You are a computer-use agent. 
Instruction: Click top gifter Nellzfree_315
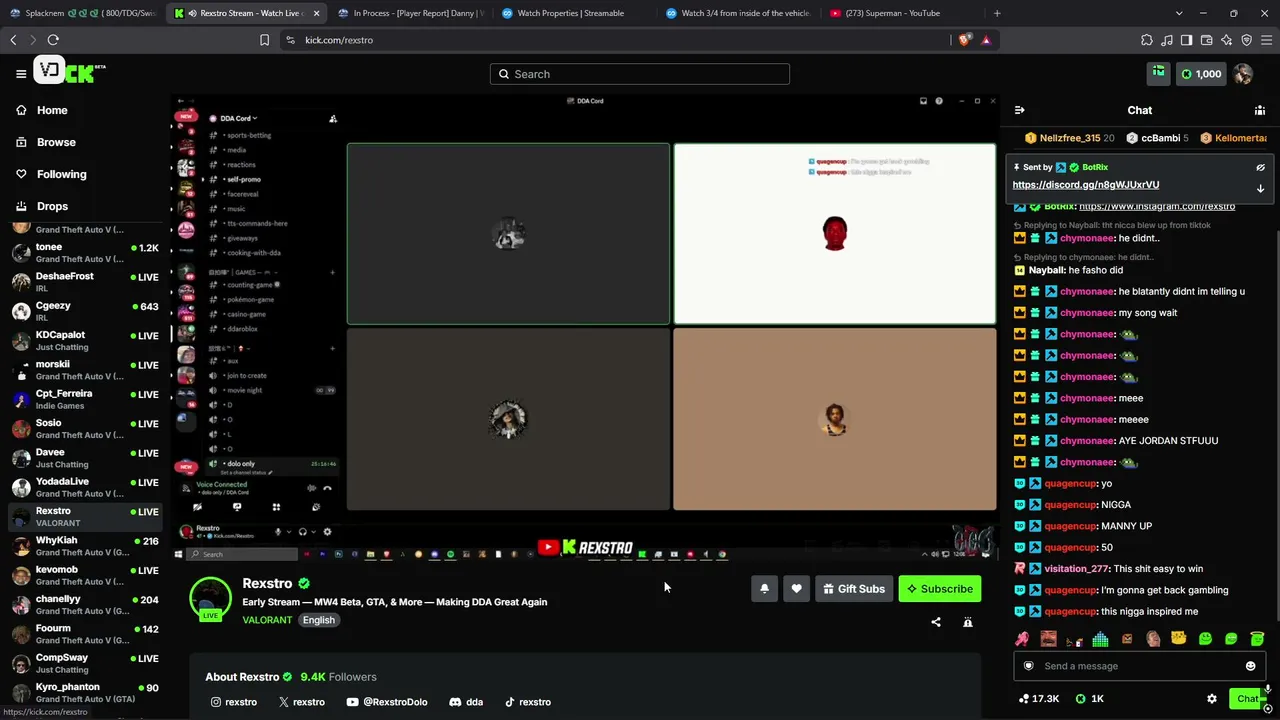(x=1070, y=138)
